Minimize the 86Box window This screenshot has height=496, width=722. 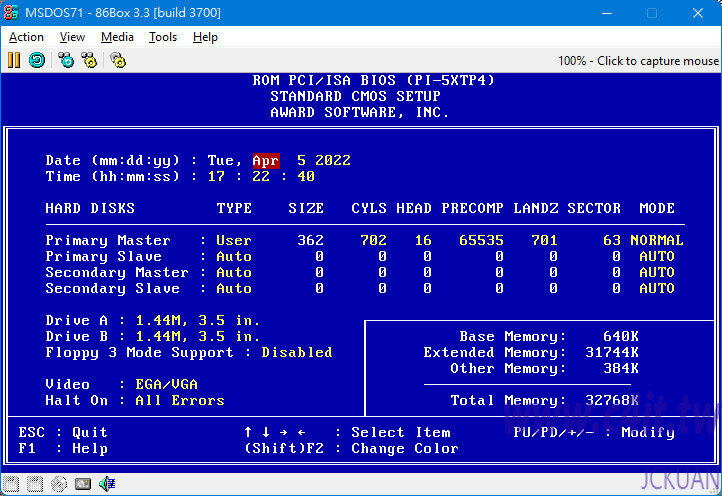point(607,13)
